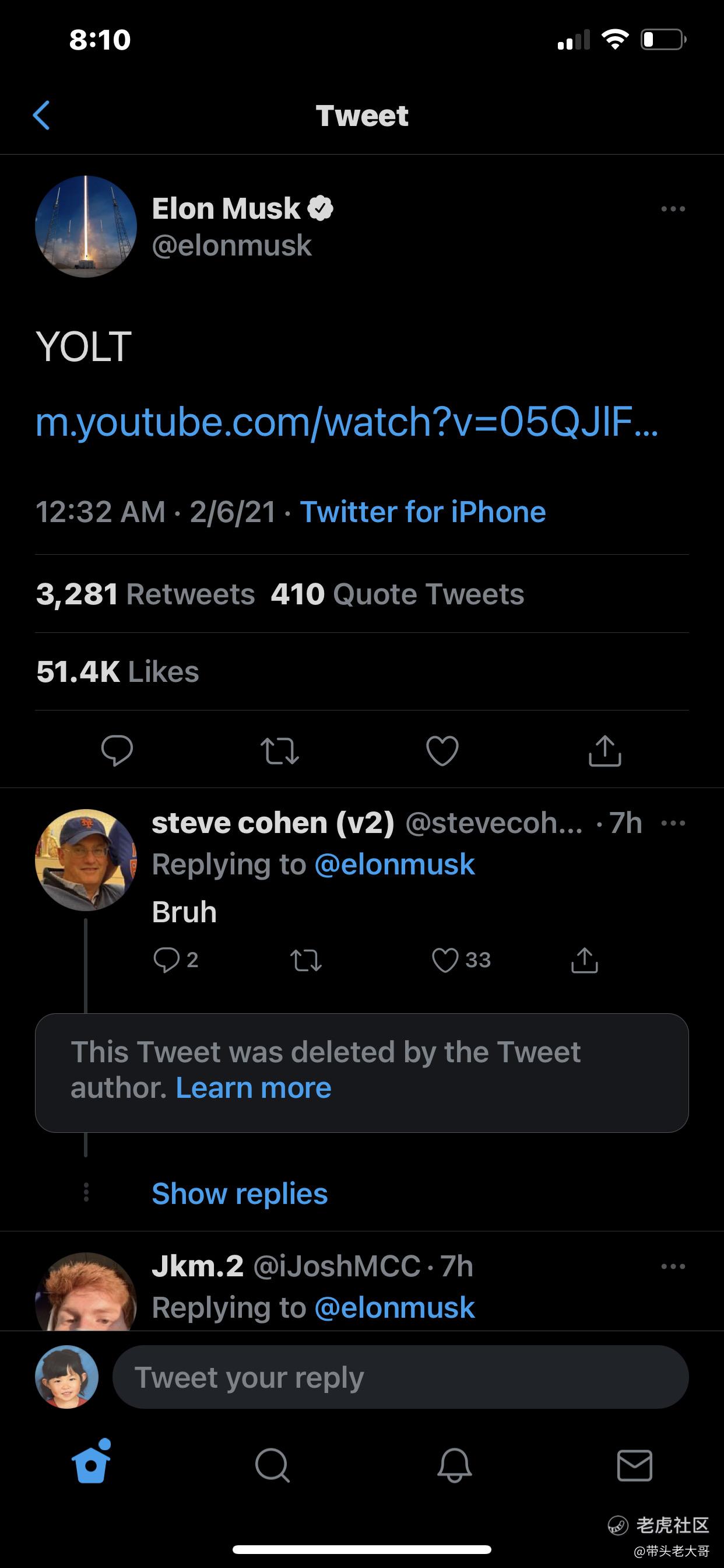
Task: Retweet steve cohen's Bruh reply
Action: pyautogui.click(x=306, y=960)
